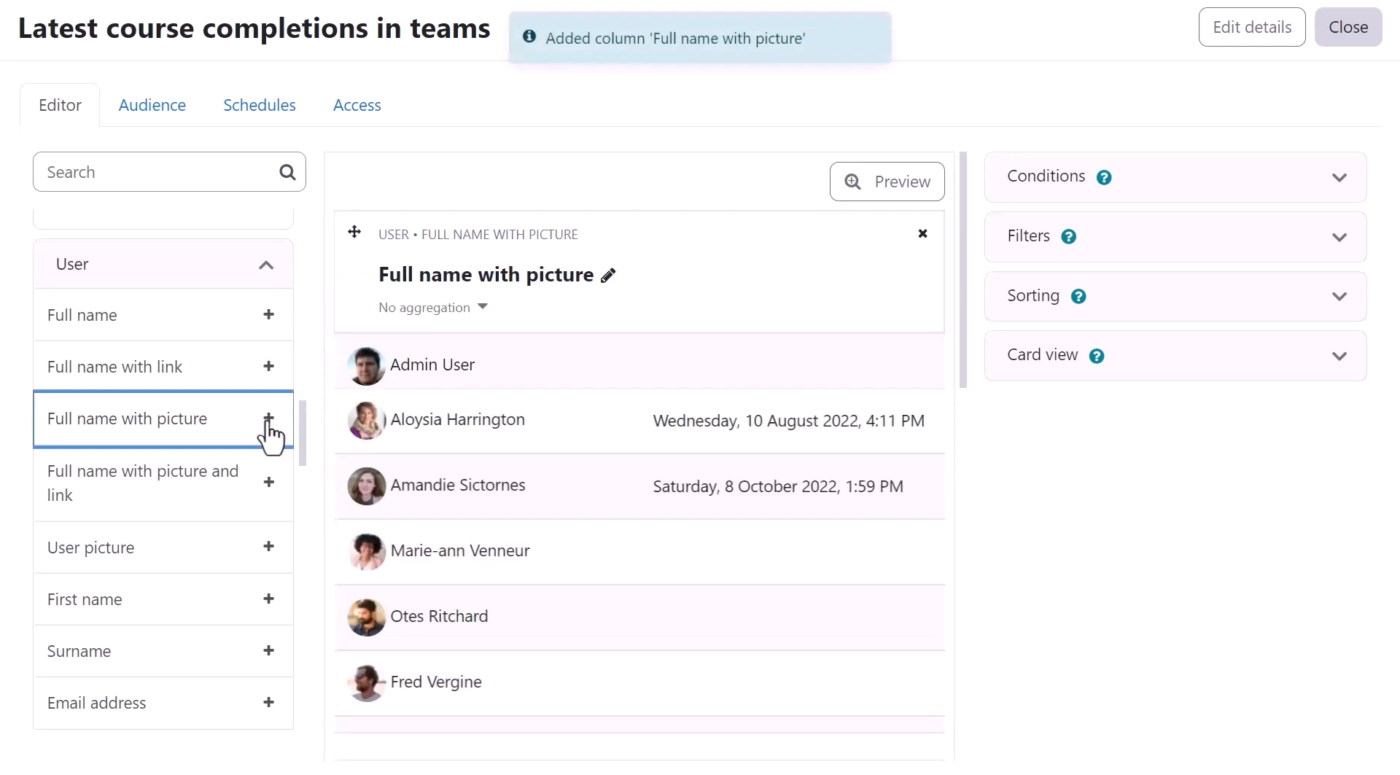Open the Conditions help icon
This screenshot has height=775, width=1400.
[x=1103, y=176]
